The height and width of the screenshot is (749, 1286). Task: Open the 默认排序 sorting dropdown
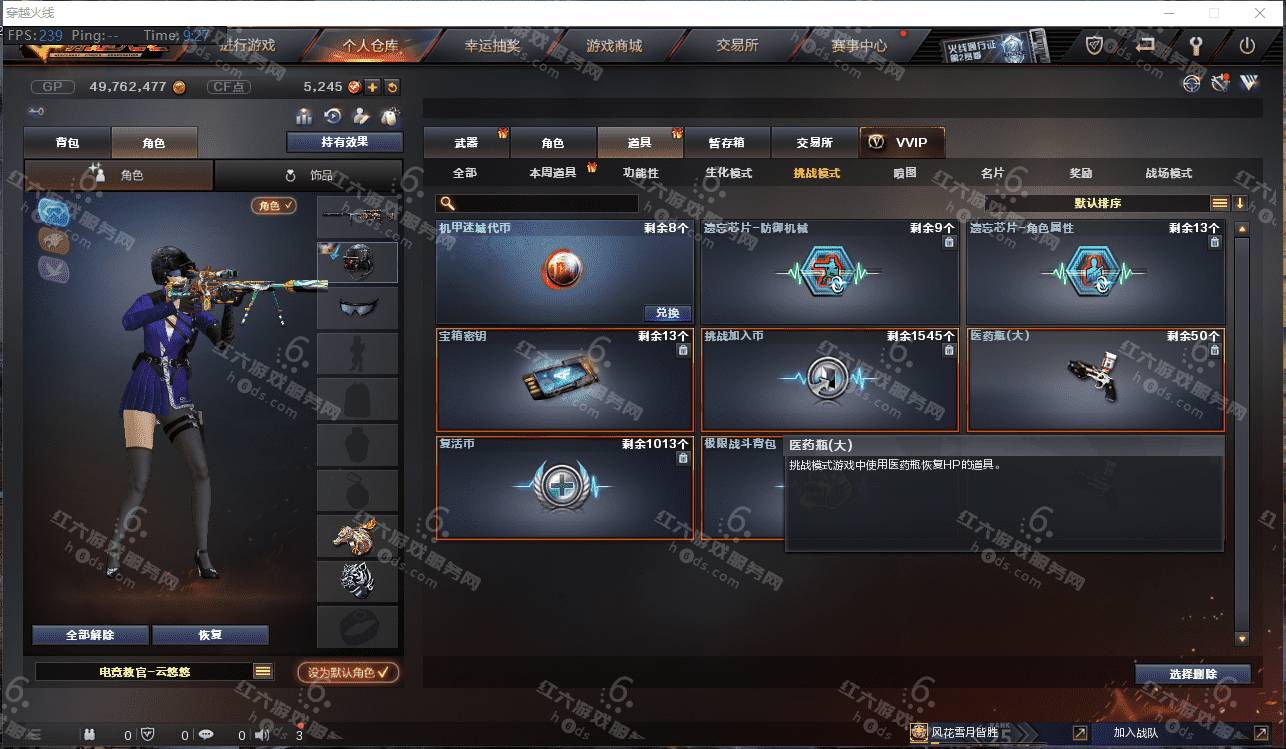[1097, 203]
